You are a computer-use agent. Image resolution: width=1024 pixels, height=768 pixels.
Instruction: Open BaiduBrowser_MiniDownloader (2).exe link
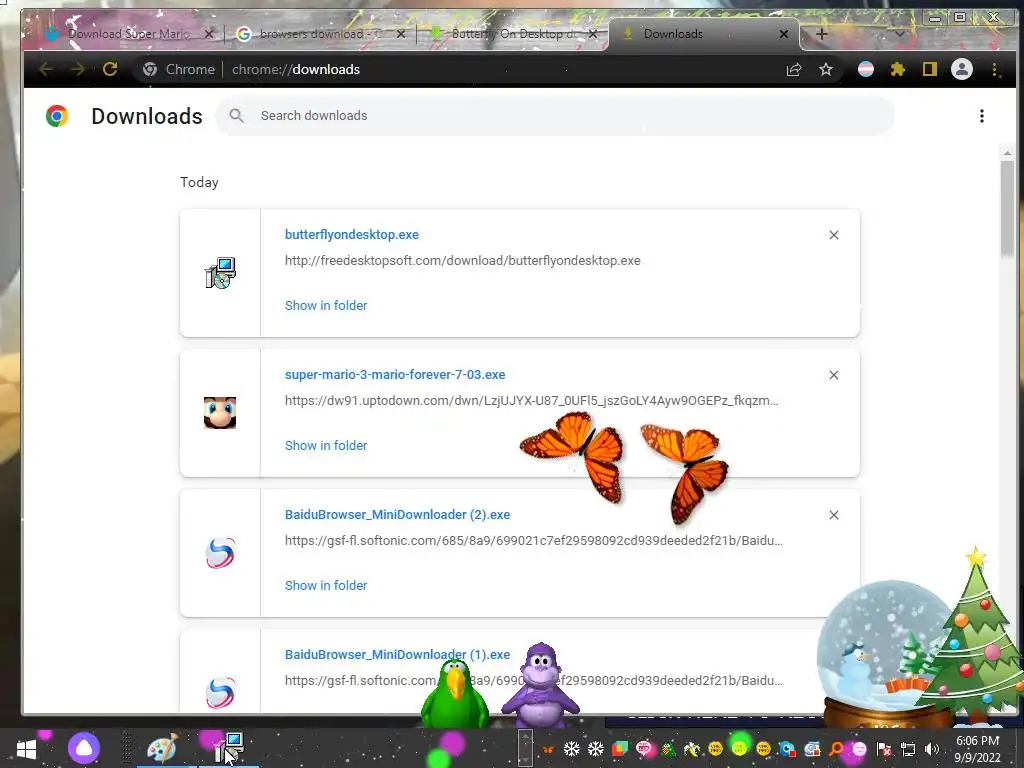[397, 515]
